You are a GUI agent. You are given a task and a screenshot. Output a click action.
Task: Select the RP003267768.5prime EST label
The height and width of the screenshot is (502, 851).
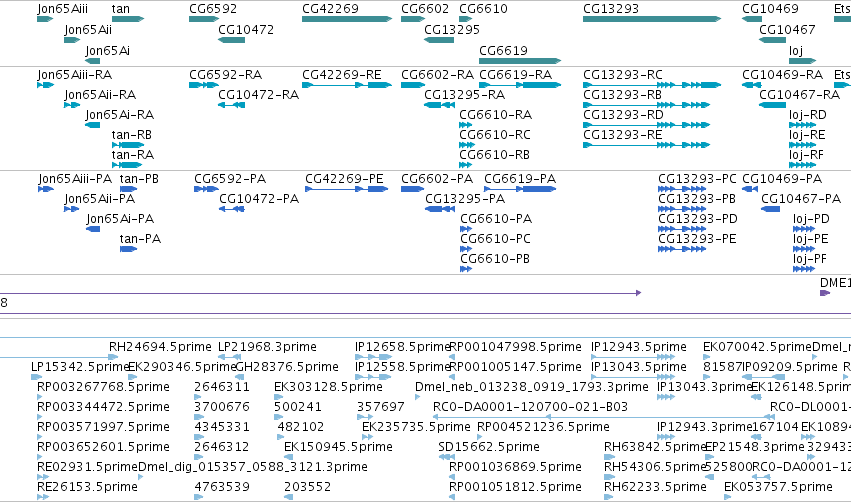[103, 387]
